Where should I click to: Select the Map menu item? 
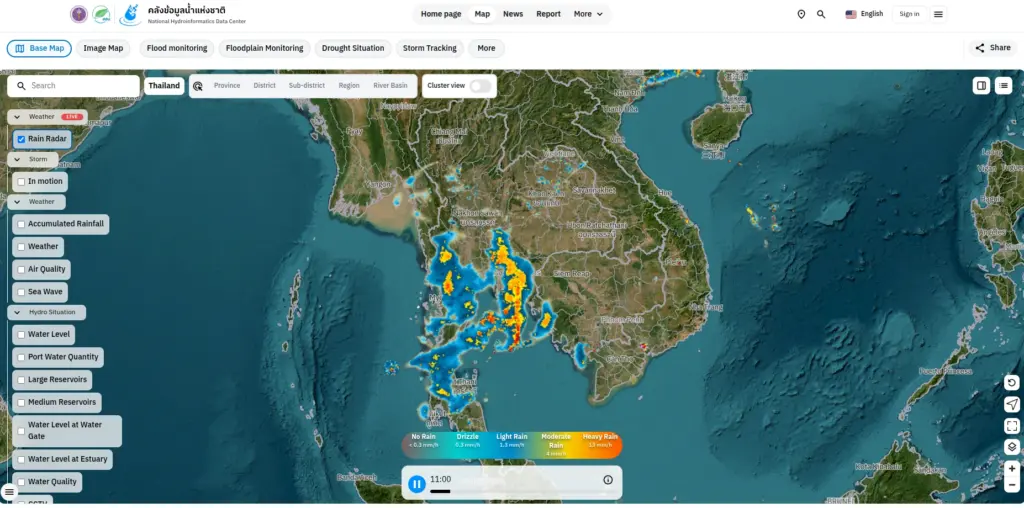(482, 14)
